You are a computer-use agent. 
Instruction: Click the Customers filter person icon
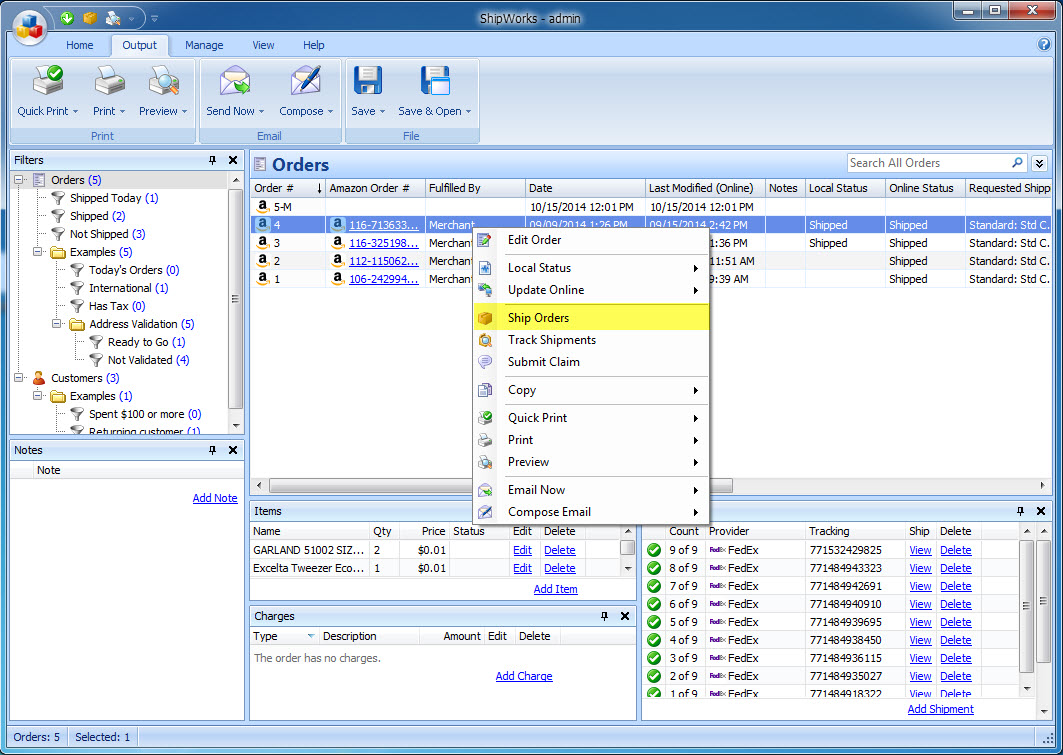[39, 378]
